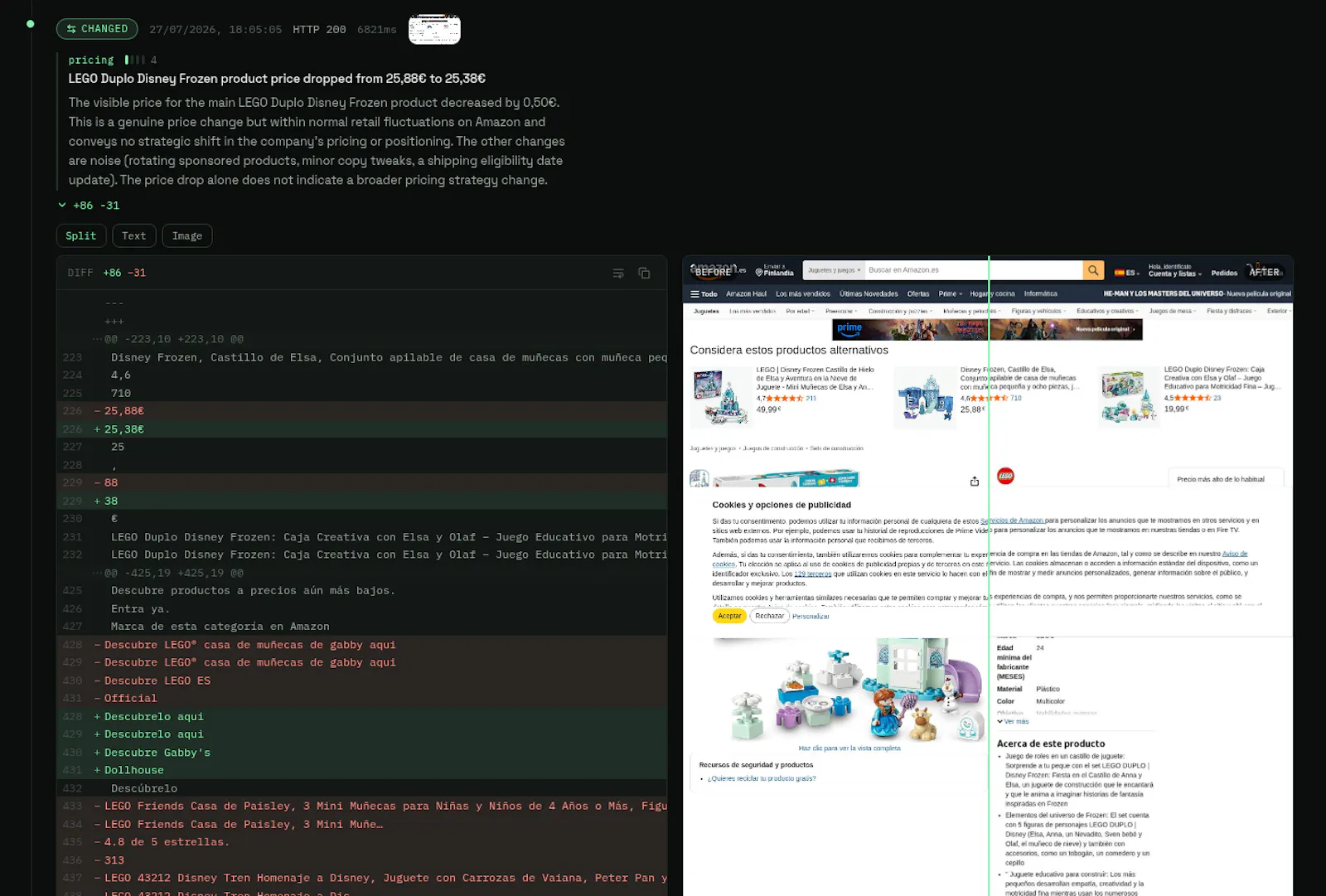Select 'Últimas Novedades' in the nav bar

(x=869, y=293)
